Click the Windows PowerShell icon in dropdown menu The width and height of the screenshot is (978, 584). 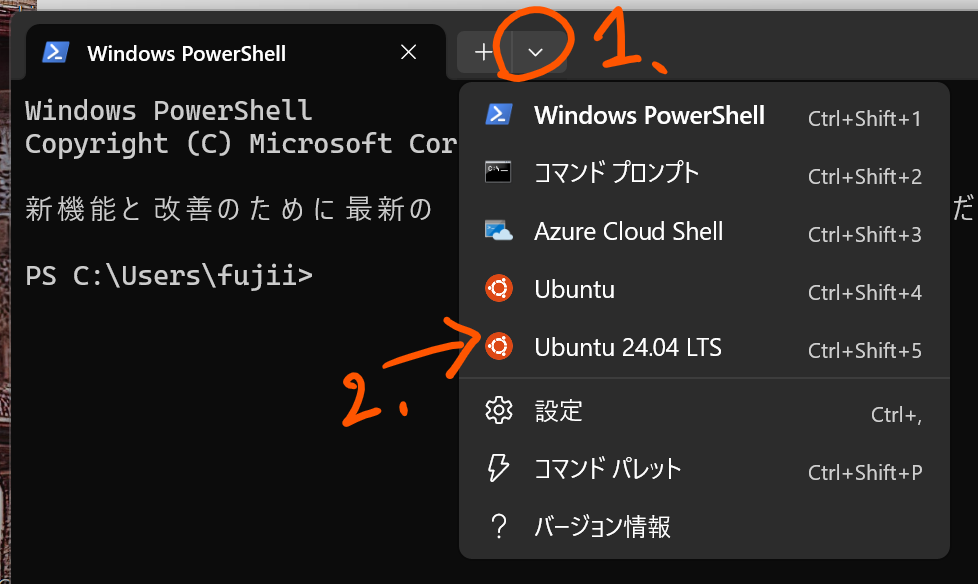point(498,115)
